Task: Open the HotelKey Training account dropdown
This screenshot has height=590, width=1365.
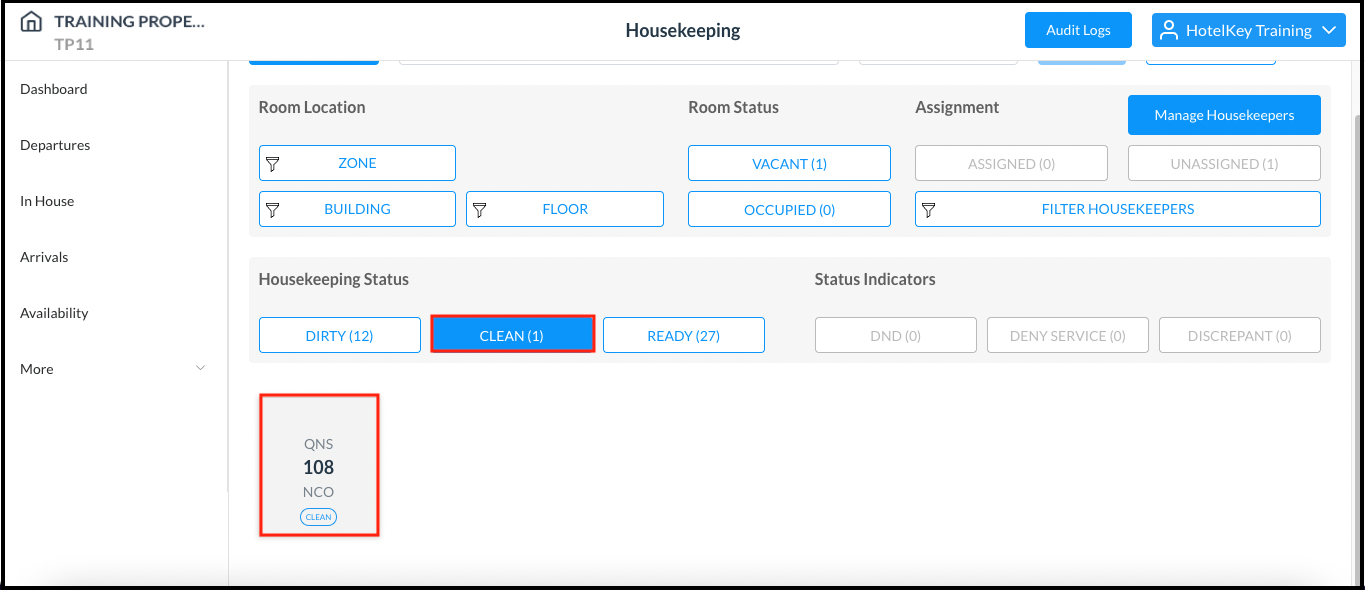Action: pyautogui.click(x=1248, y=30)
